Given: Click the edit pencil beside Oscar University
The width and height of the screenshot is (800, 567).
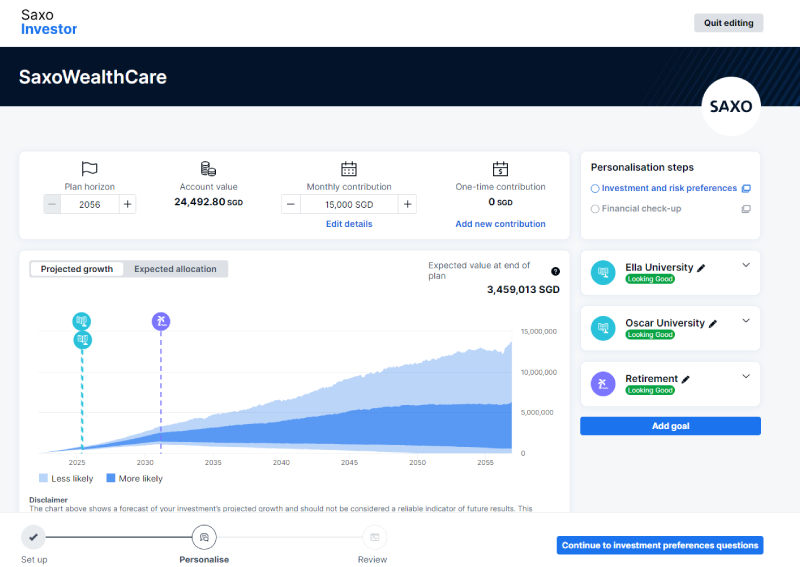Looking at the screenshot, I should 713,324.
